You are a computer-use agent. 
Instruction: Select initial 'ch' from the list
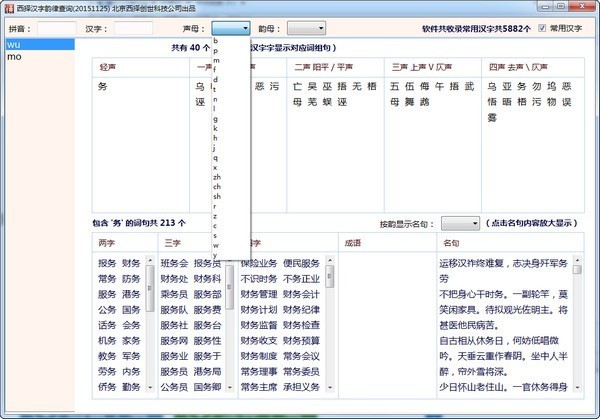(217, 186)
